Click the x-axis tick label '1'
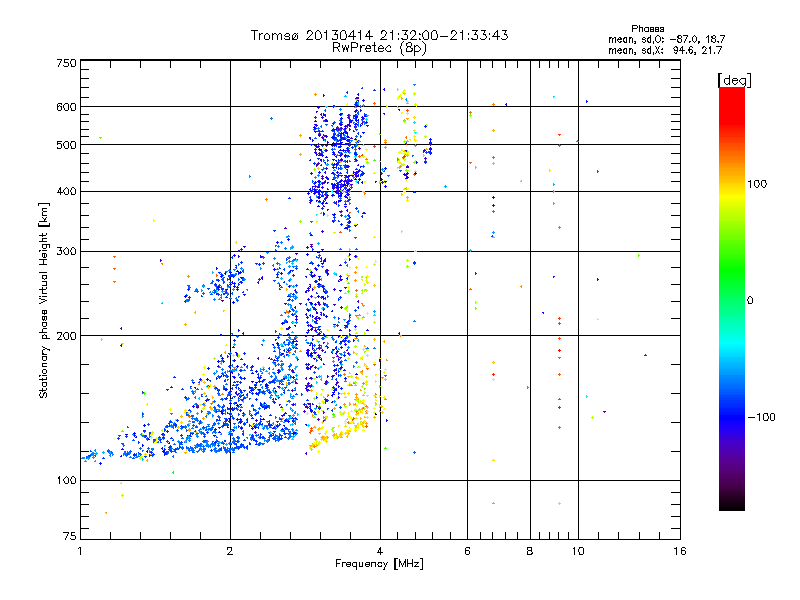 pos(80,551)
